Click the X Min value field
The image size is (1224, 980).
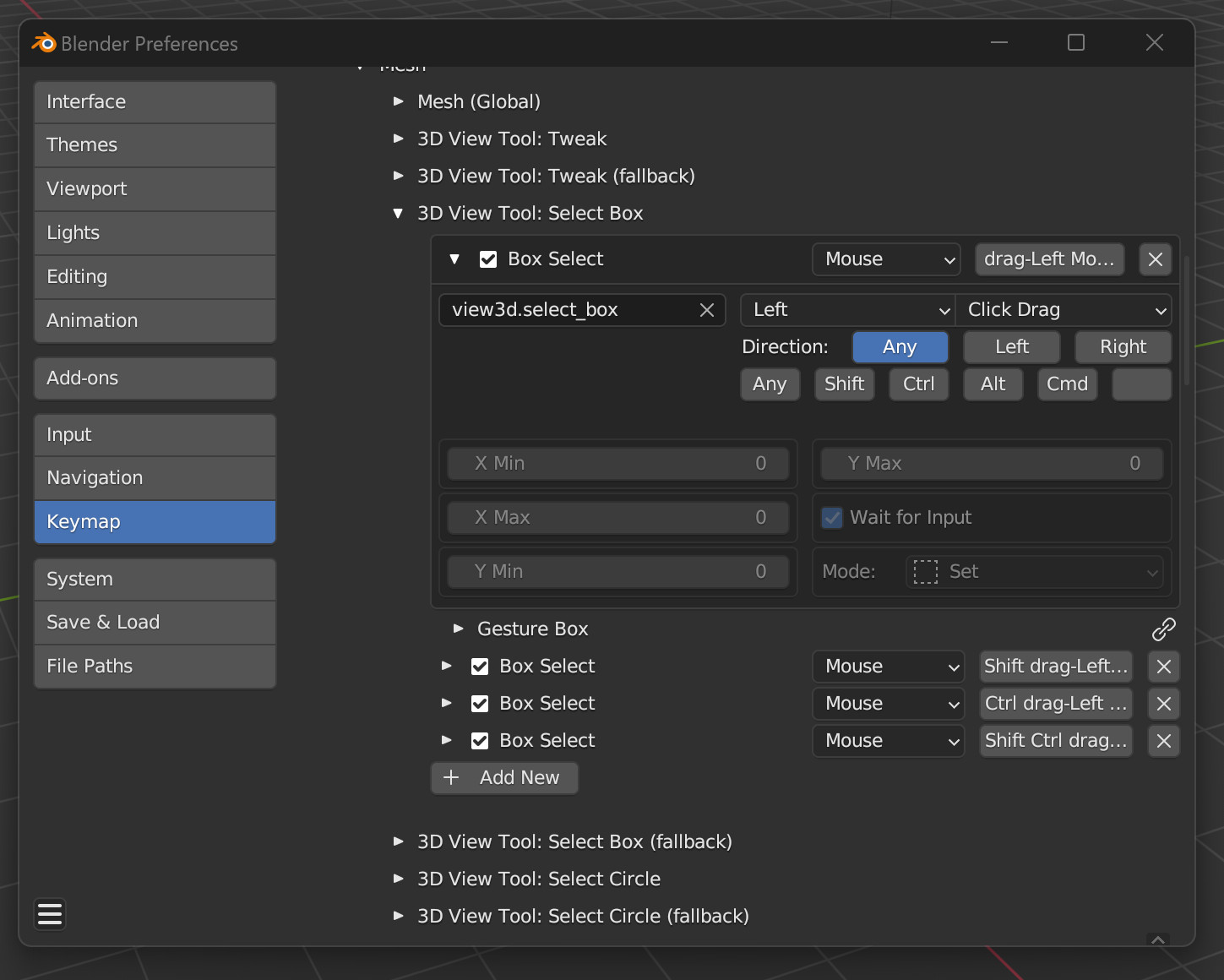coord(618,464)
